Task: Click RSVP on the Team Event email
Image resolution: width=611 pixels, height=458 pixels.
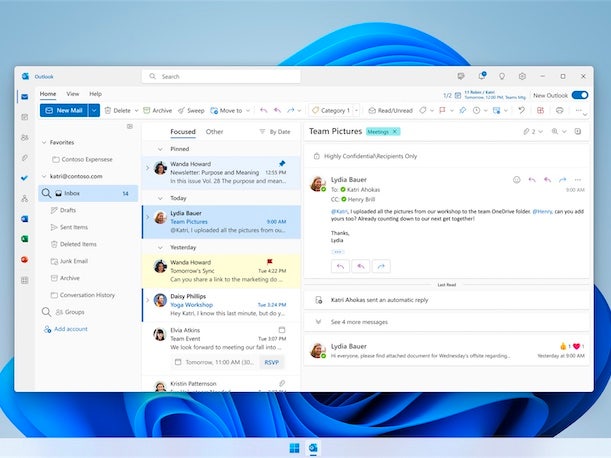Action: (x=271, y=362)
